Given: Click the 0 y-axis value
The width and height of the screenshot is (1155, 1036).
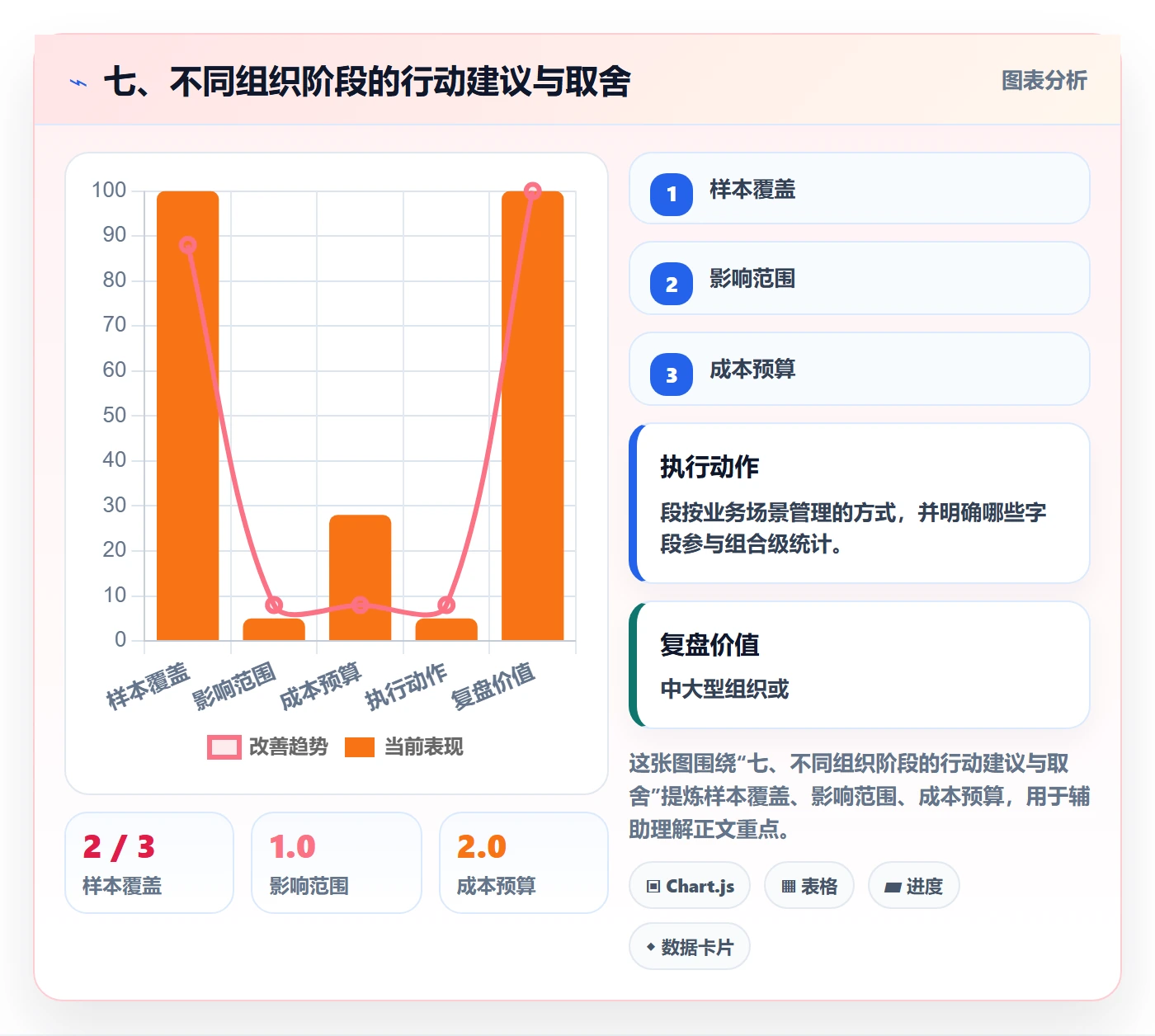Looking at the screenshot, I should [x=120, y=639].
